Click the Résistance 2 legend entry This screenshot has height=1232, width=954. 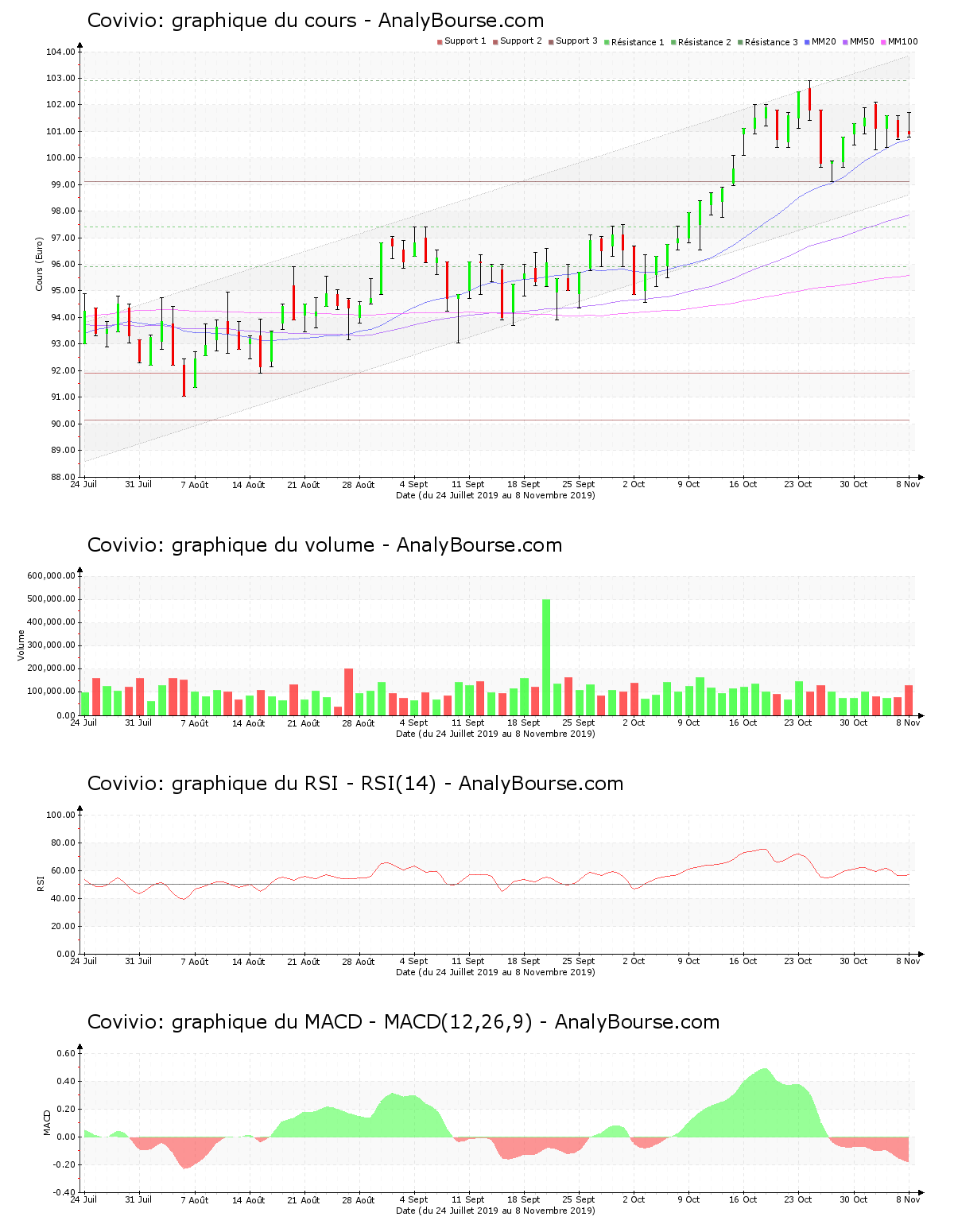pos(700,42)
